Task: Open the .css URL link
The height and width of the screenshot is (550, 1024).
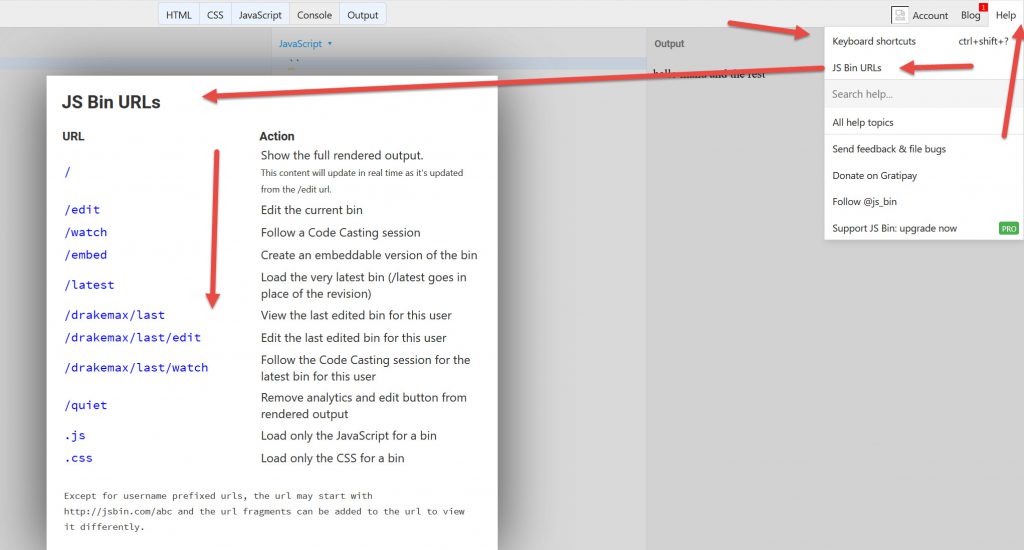Action: point(78,458)
